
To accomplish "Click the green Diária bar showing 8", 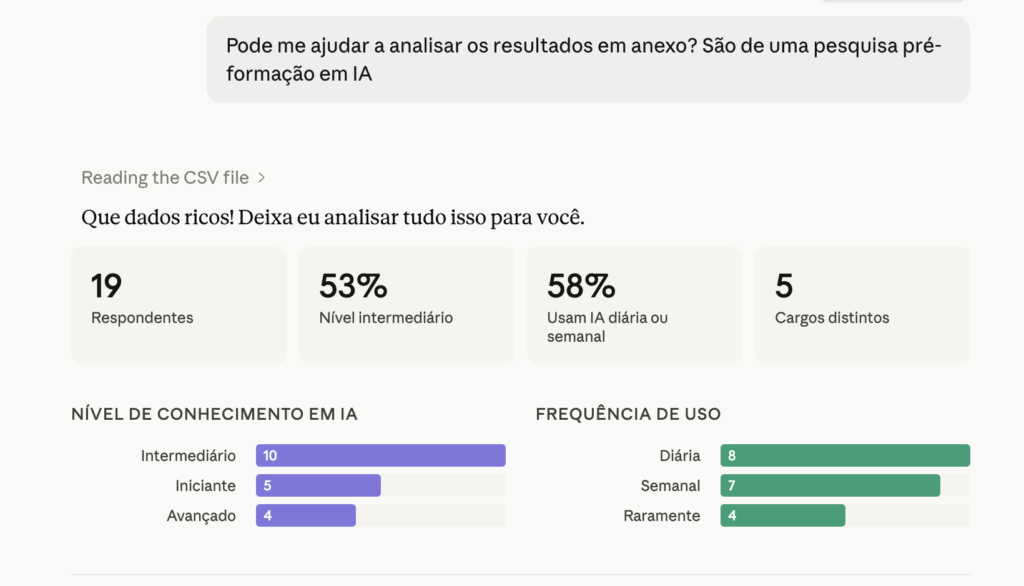I will click(845, 455).
